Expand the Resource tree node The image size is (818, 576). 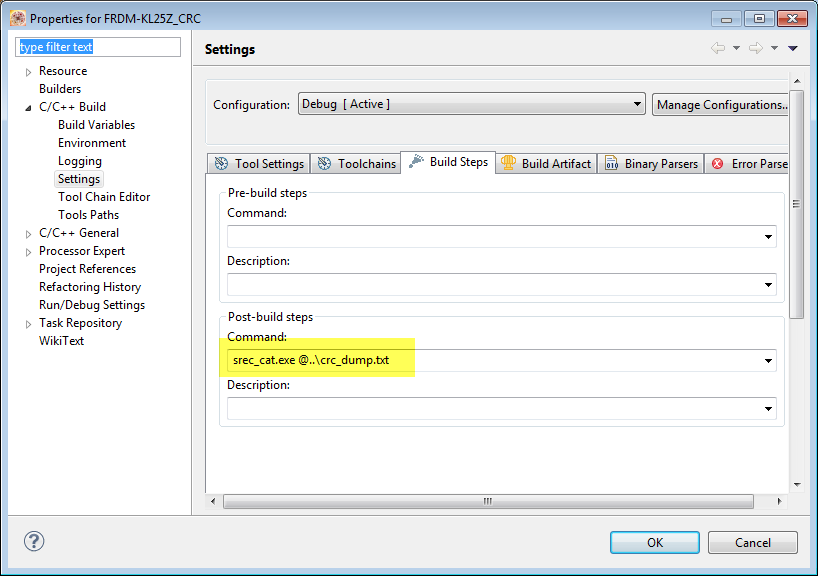point(28,72)
